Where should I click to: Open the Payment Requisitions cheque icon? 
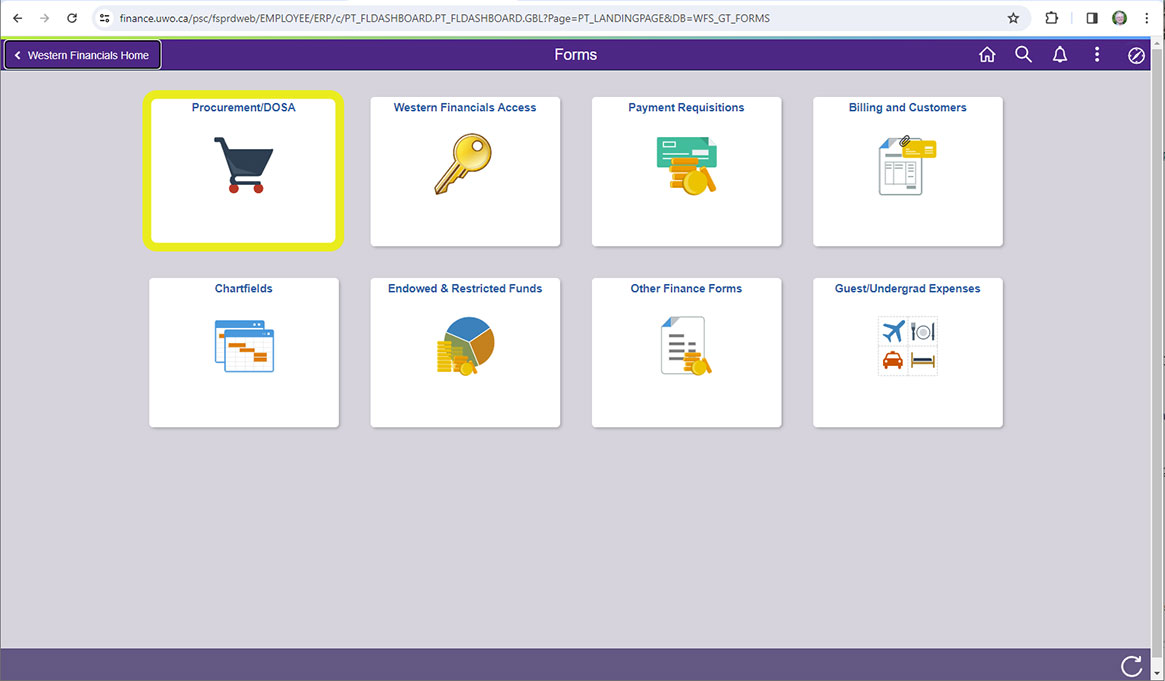(687, 166)
